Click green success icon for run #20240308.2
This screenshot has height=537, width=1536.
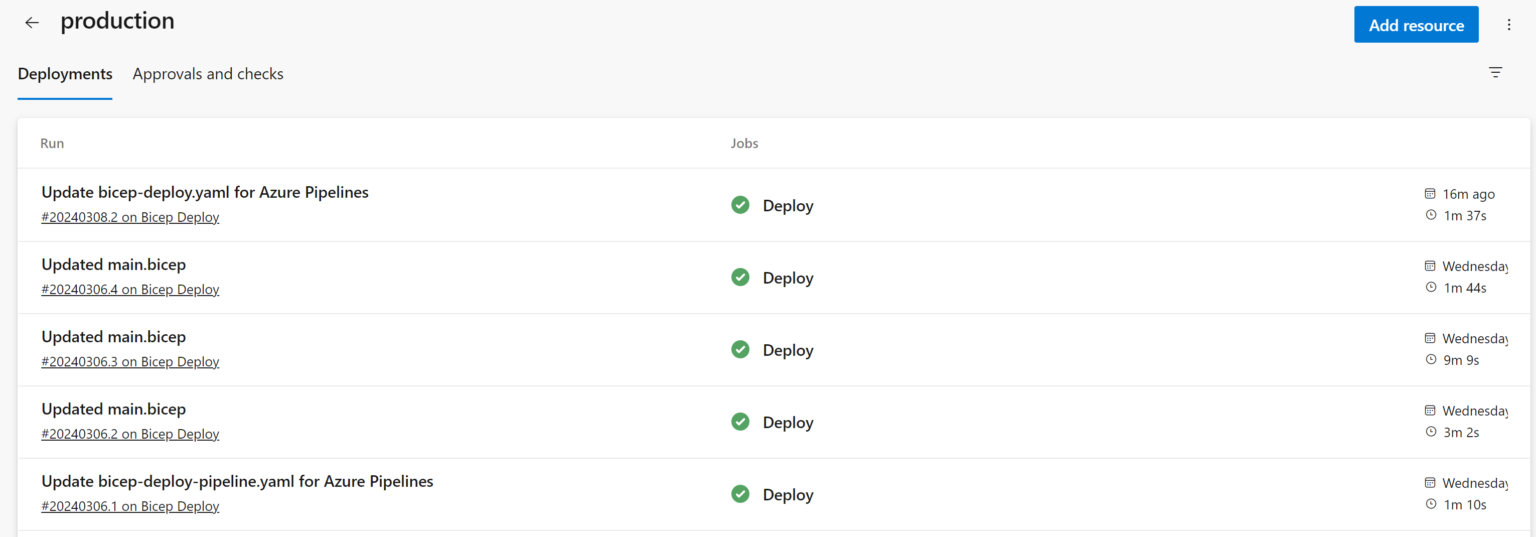[740, 205]
